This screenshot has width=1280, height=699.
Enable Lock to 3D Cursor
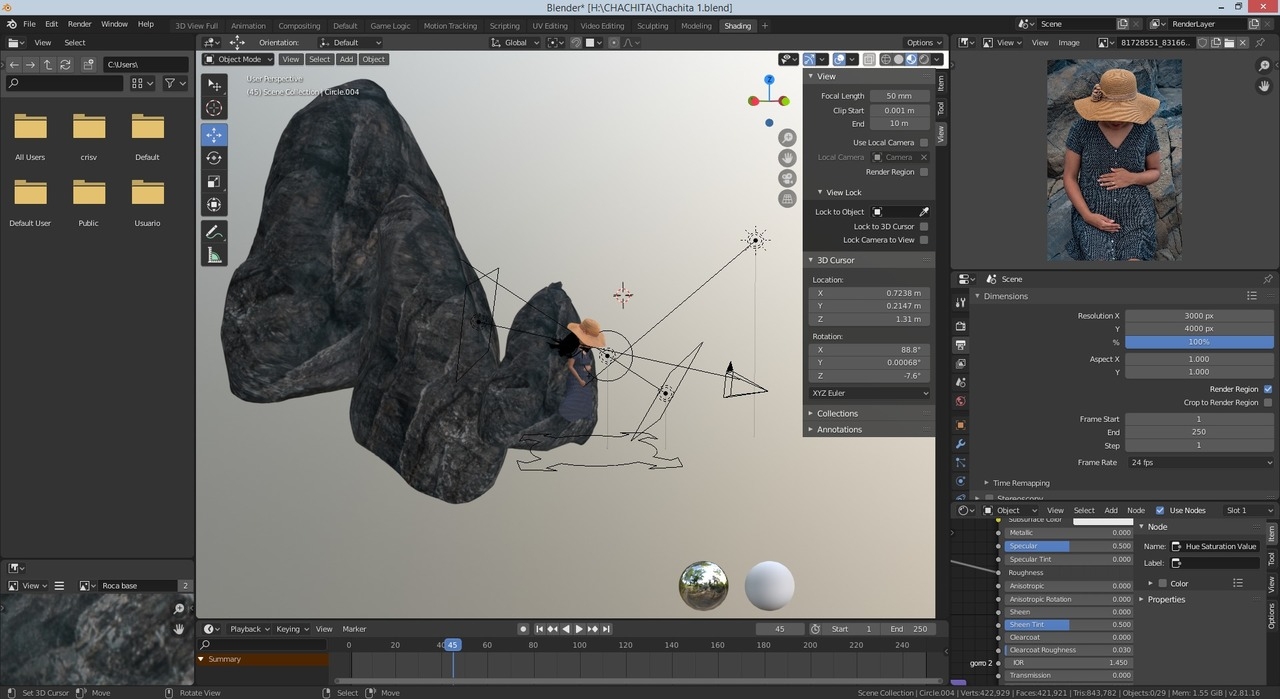point(924,227)
